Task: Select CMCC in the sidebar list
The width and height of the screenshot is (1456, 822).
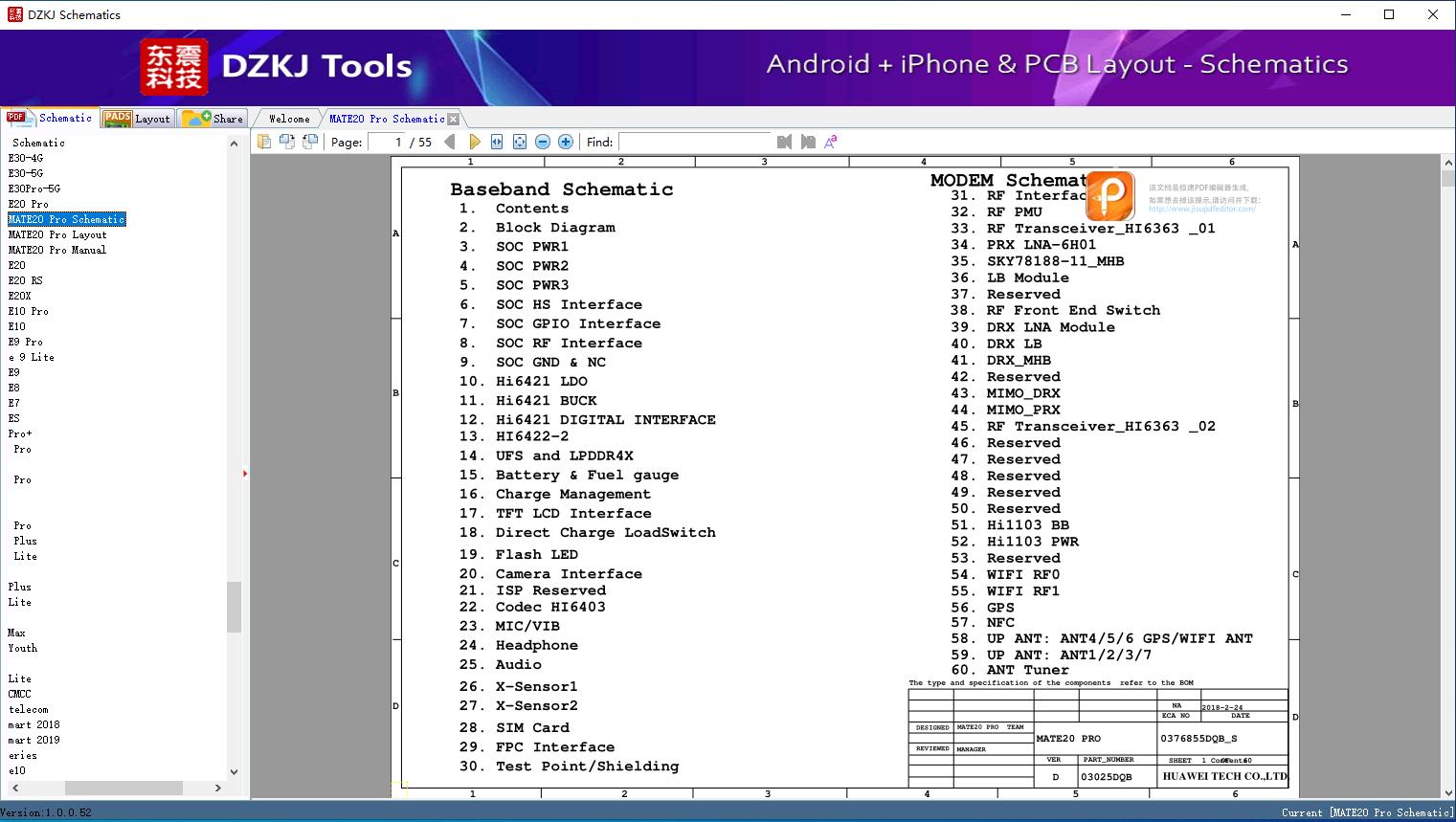Action: coord(20,694)
